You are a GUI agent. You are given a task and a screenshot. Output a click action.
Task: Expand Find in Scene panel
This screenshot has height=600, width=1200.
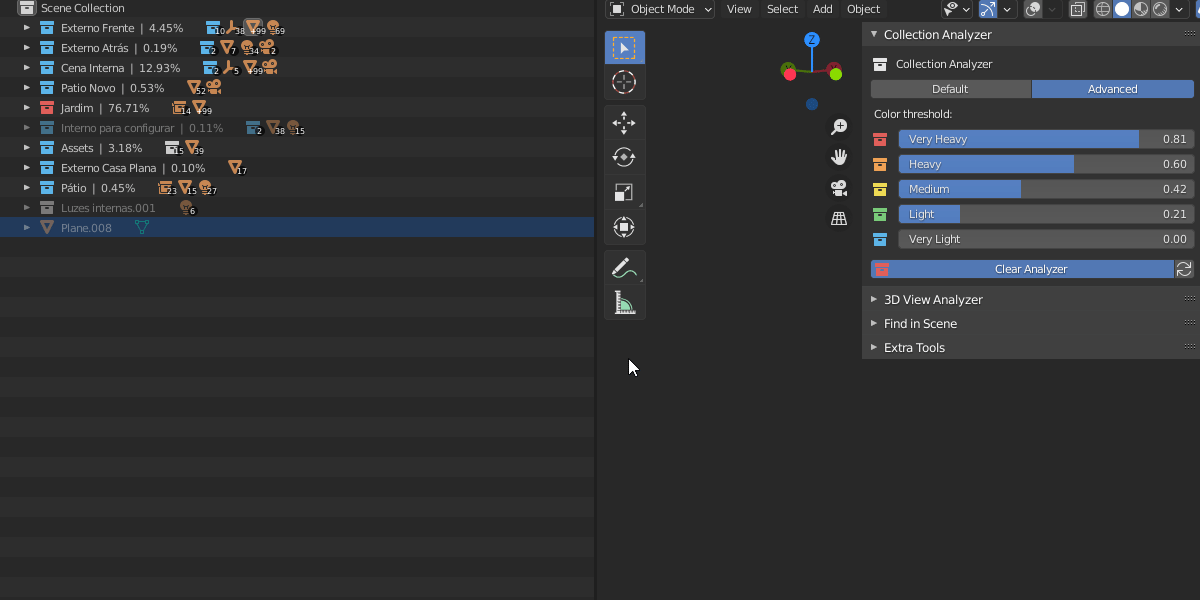874,323
